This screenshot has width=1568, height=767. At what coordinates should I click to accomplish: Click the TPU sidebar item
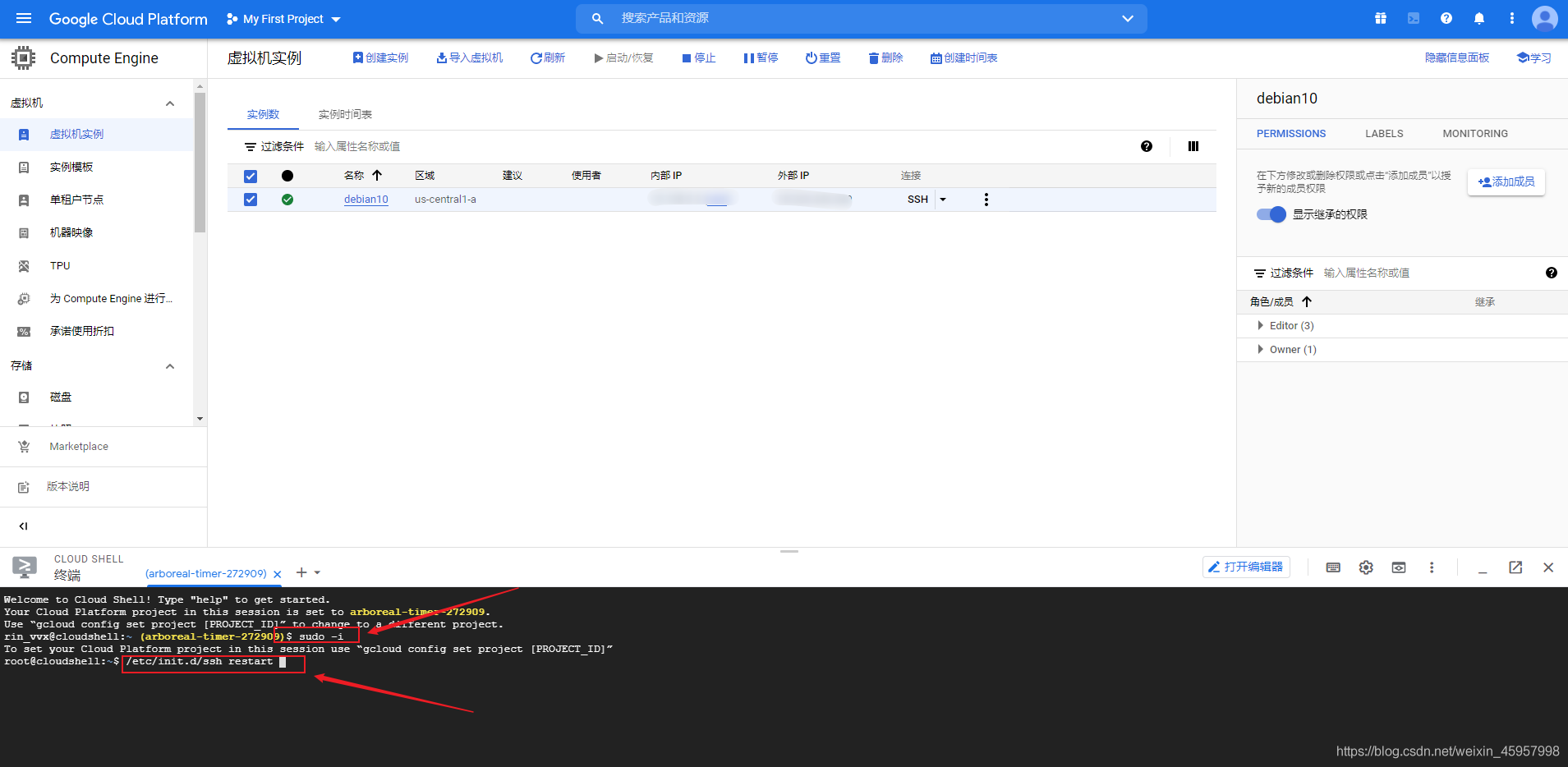60,265
